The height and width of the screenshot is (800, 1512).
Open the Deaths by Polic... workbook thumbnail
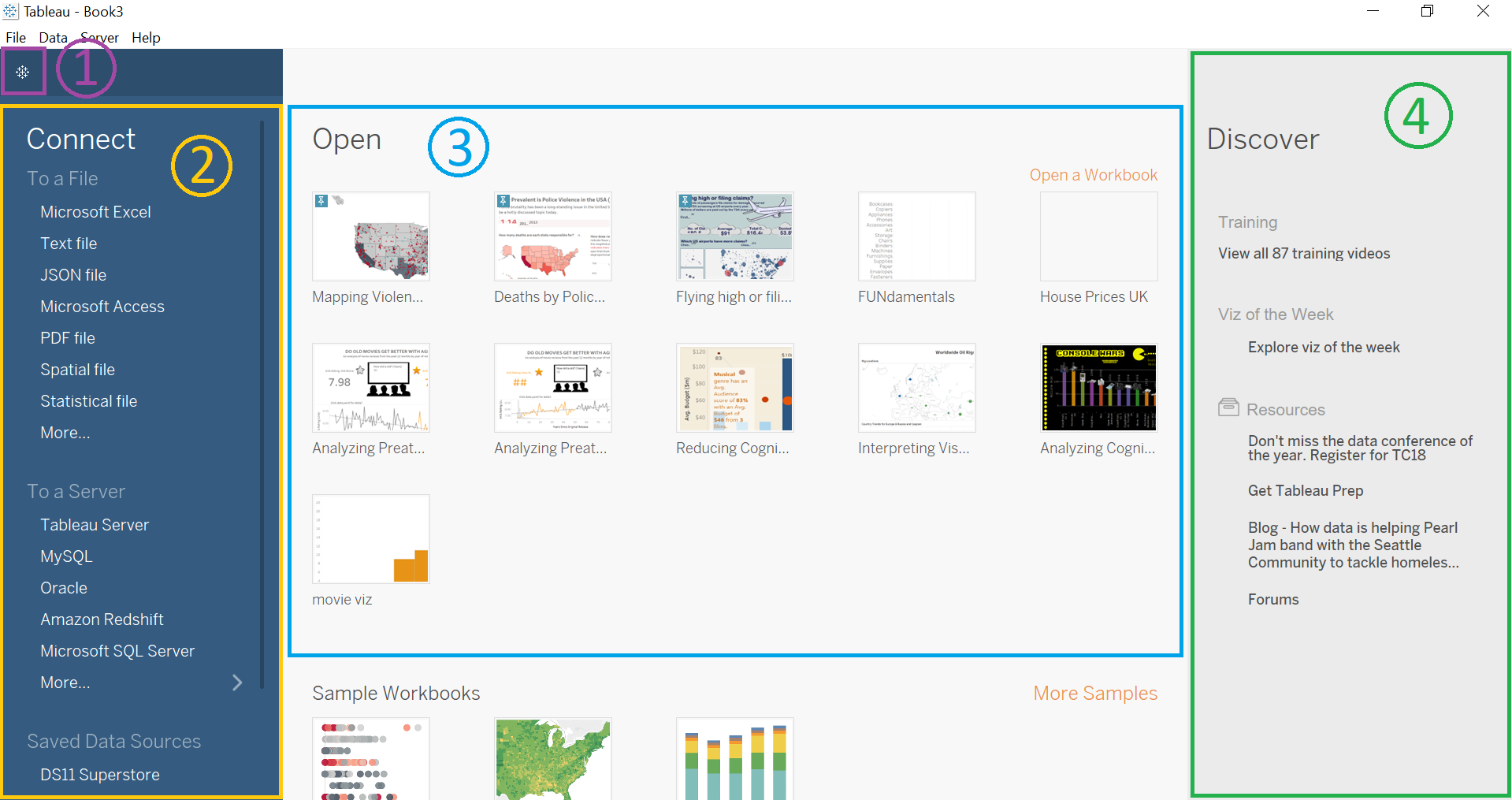(553, 236)
